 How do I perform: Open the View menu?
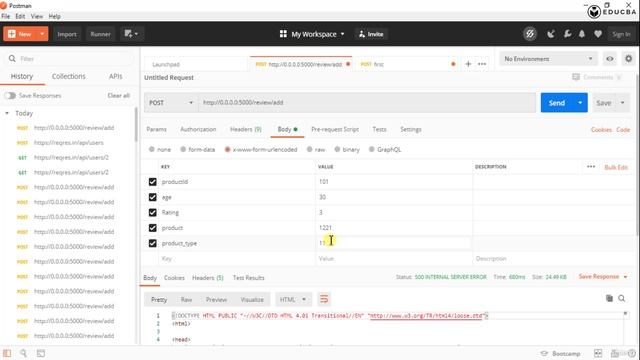37,16
